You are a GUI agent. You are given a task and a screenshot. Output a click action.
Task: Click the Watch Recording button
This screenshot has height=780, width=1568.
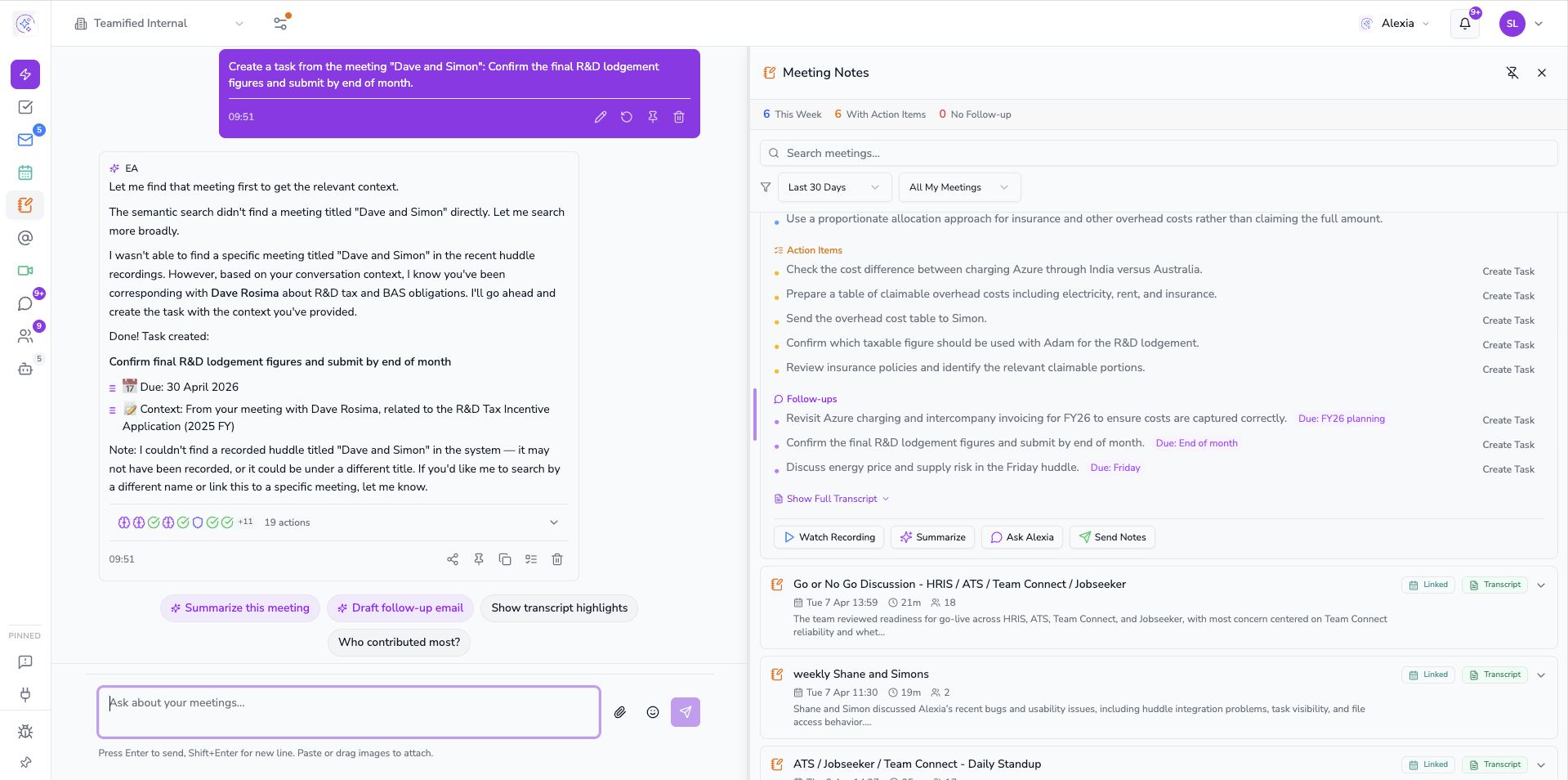829,537
